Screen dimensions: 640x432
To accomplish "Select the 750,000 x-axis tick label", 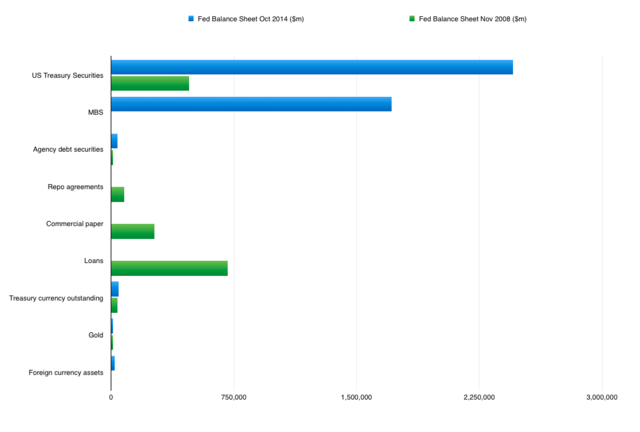I will [x=233, y=398].
